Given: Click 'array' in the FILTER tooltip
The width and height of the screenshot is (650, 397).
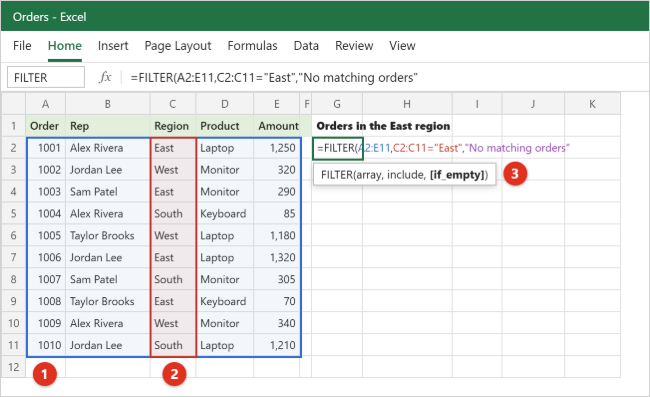Looking at the screenshot, I should coord(369,175).
